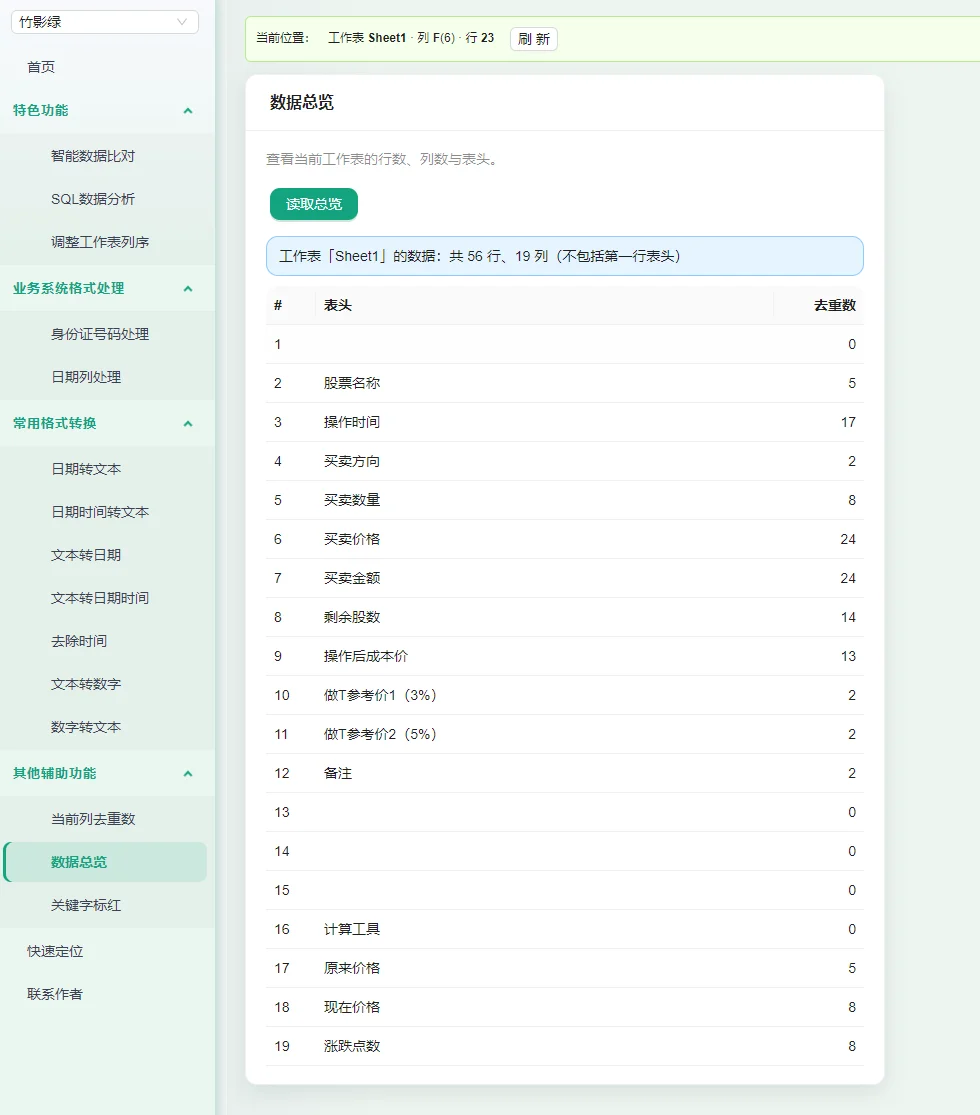Select the 买卖价格 row
The height and width of the screenshot is (1115, 980).
565,539
